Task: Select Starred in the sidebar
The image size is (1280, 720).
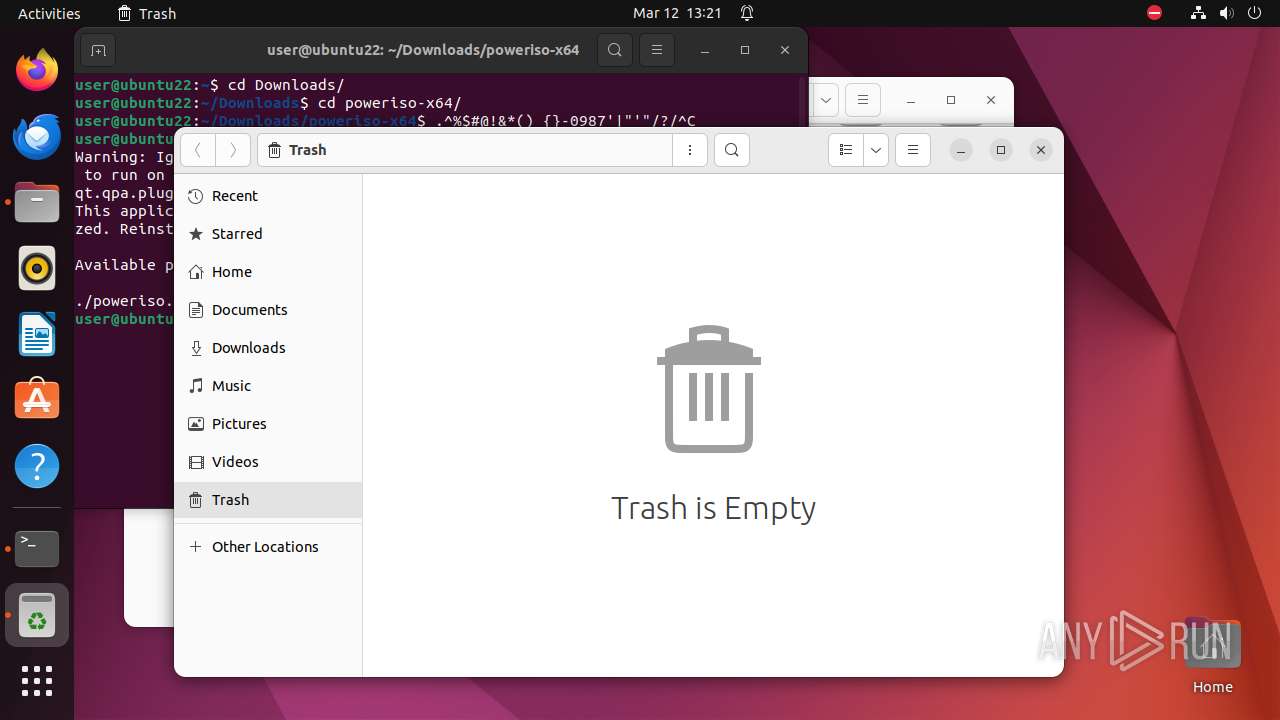Action: pyautogui.click(x=268, y=234)
